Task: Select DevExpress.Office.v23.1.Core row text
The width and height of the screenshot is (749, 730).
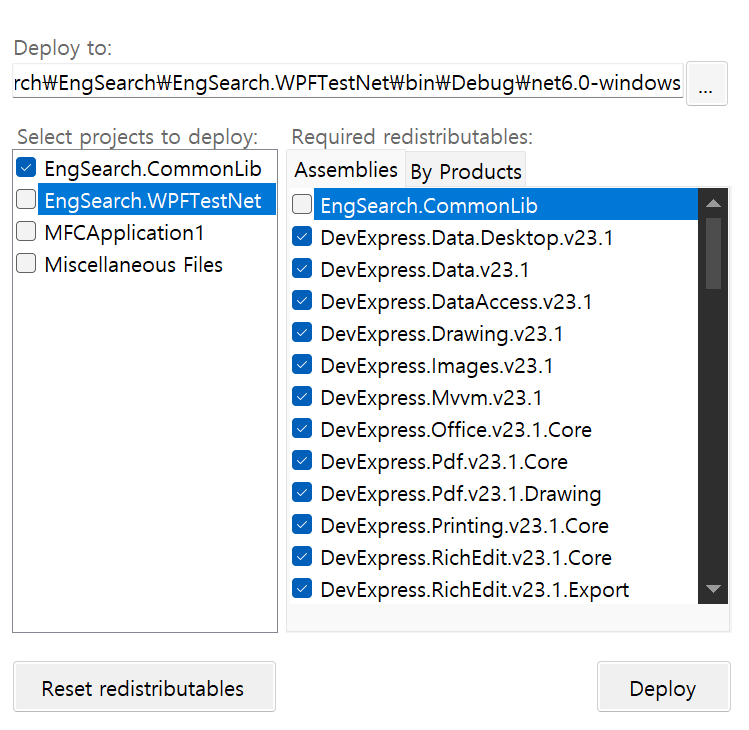Action: [456, 430]
